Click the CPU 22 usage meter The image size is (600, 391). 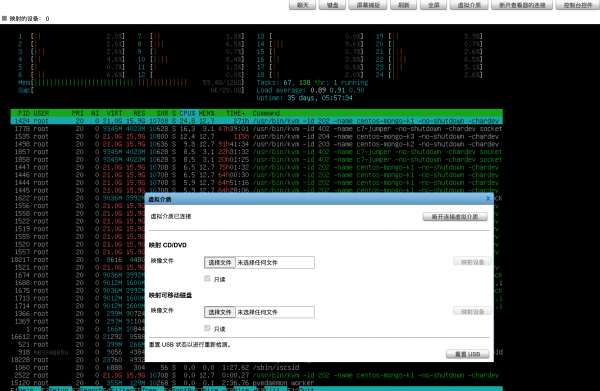pos(429,59)
